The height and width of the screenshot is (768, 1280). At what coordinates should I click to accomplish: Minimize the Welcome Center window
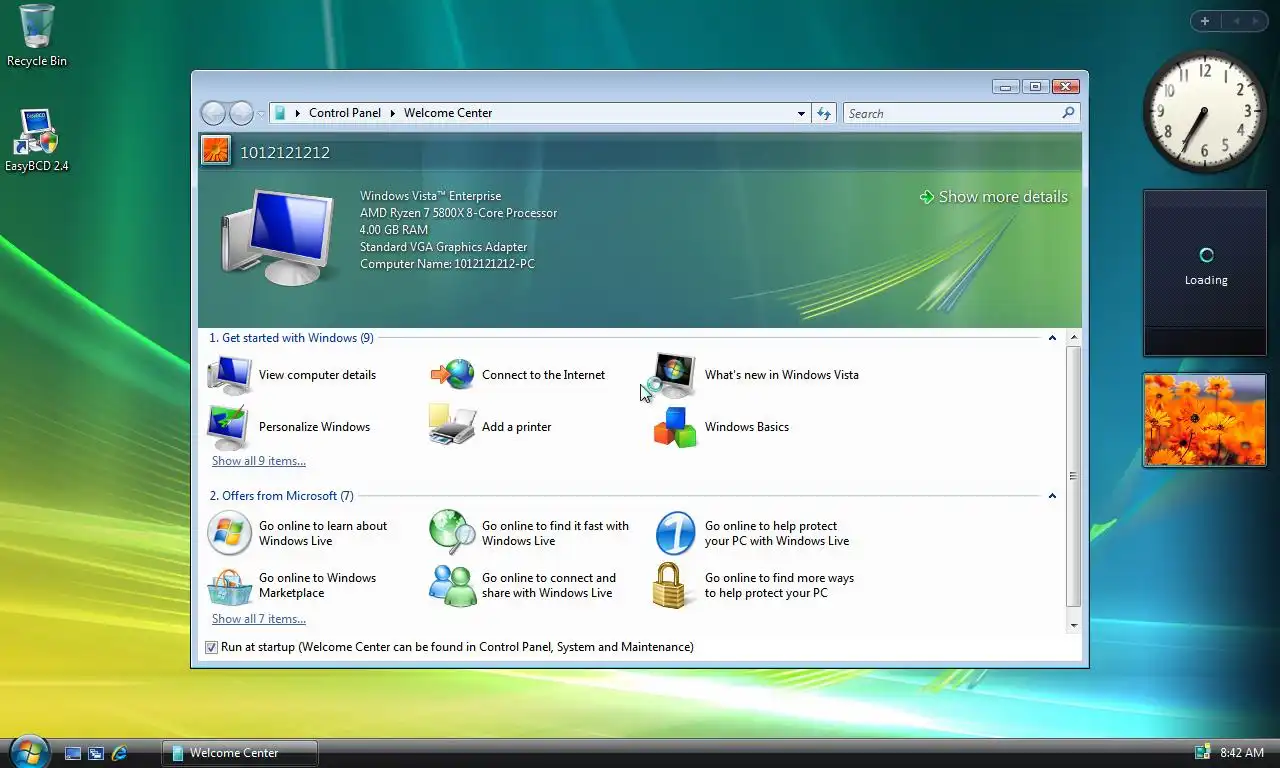click(x=1006, y=87)
